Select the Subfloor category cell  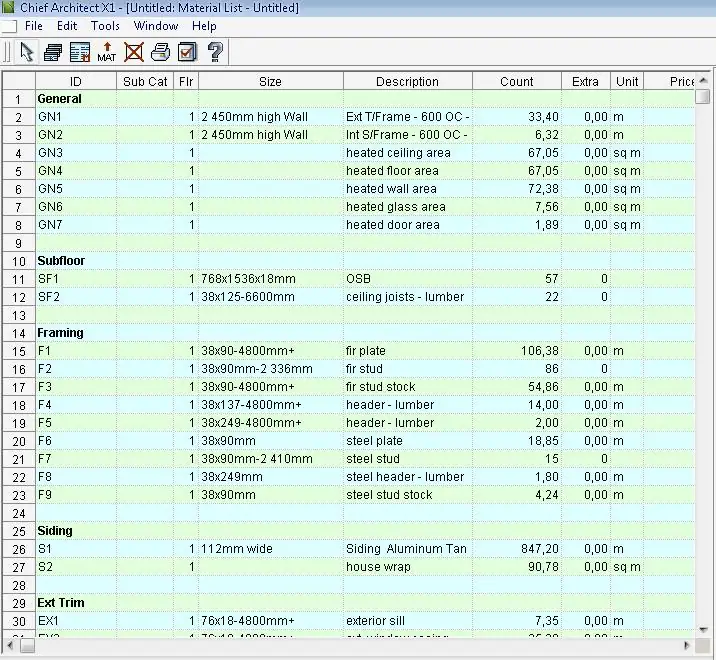[76, 261]
